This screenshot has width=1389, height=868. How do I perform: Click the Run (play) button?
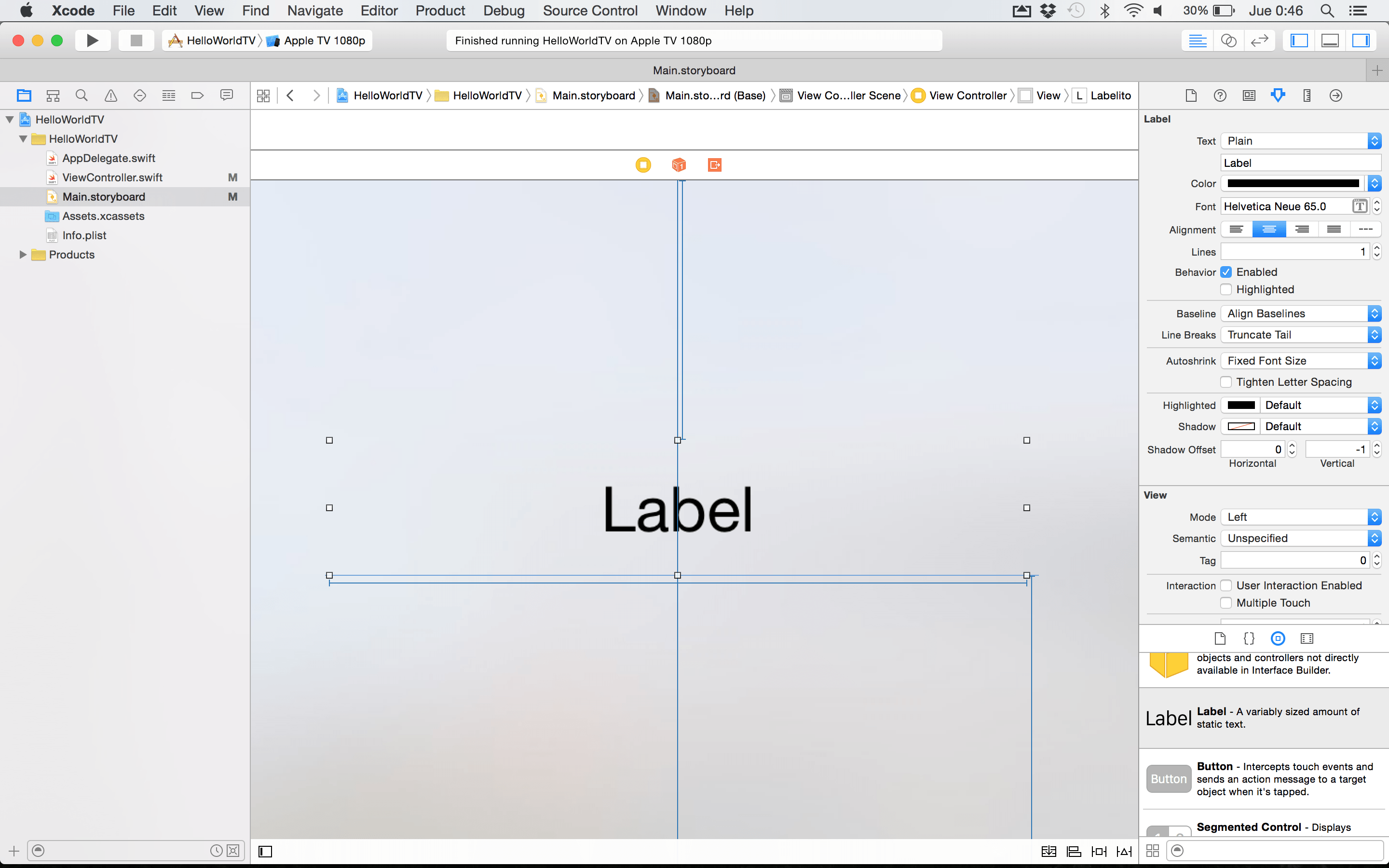click(92, 40)
